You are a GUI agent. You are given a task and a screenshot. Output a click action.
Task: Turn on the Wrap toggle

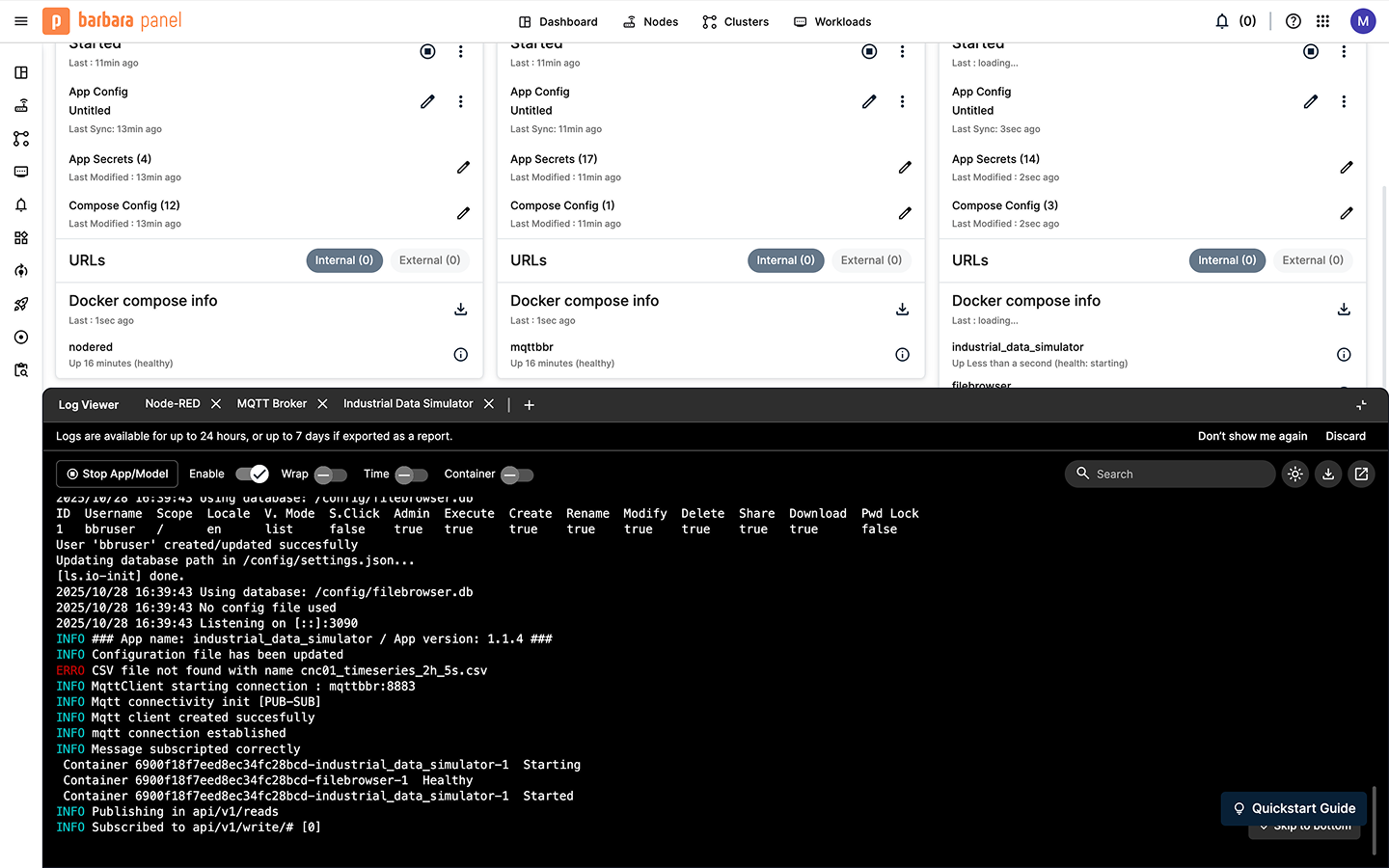[x=330, y=475]
